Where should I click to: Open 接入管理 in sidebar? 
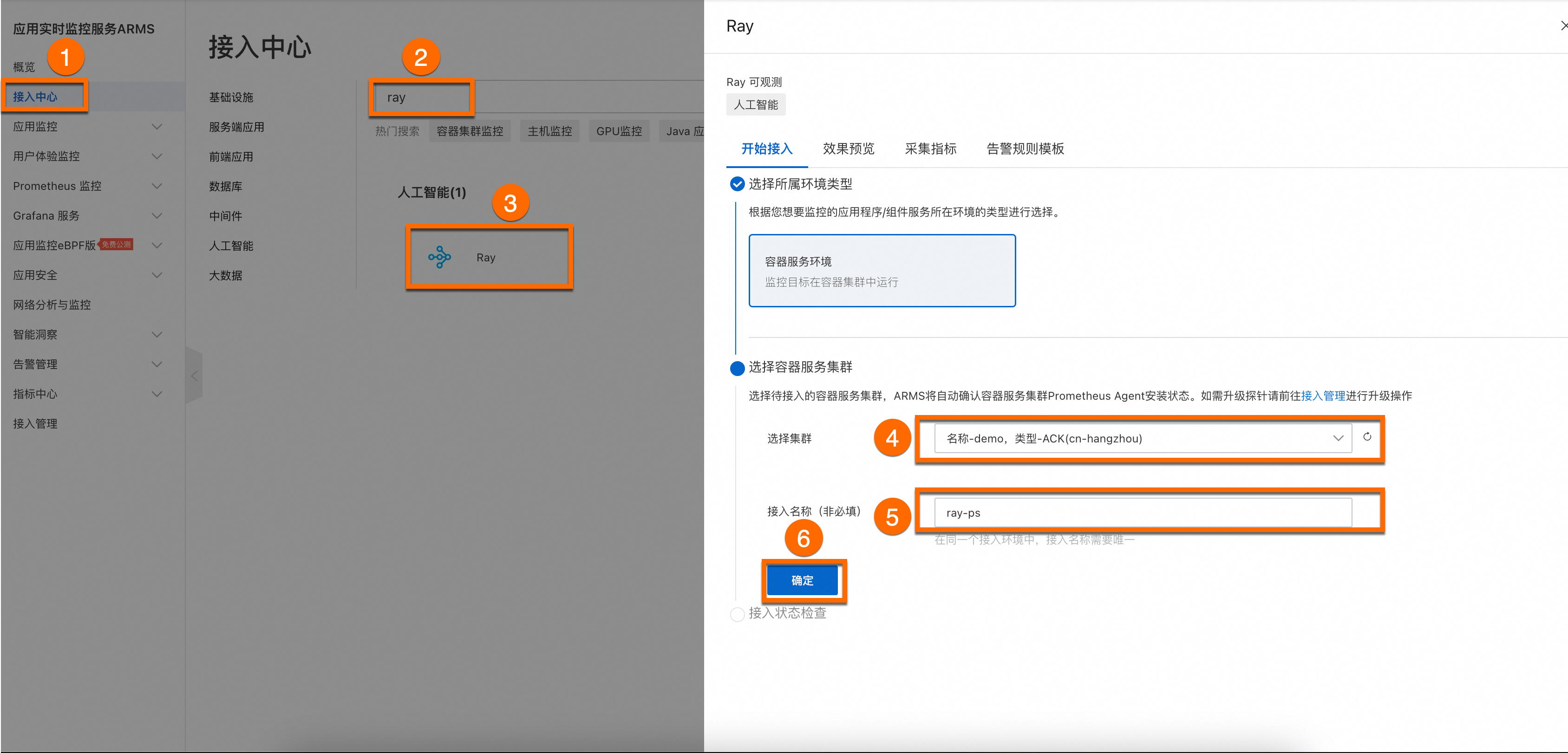(x=35, y=423)
